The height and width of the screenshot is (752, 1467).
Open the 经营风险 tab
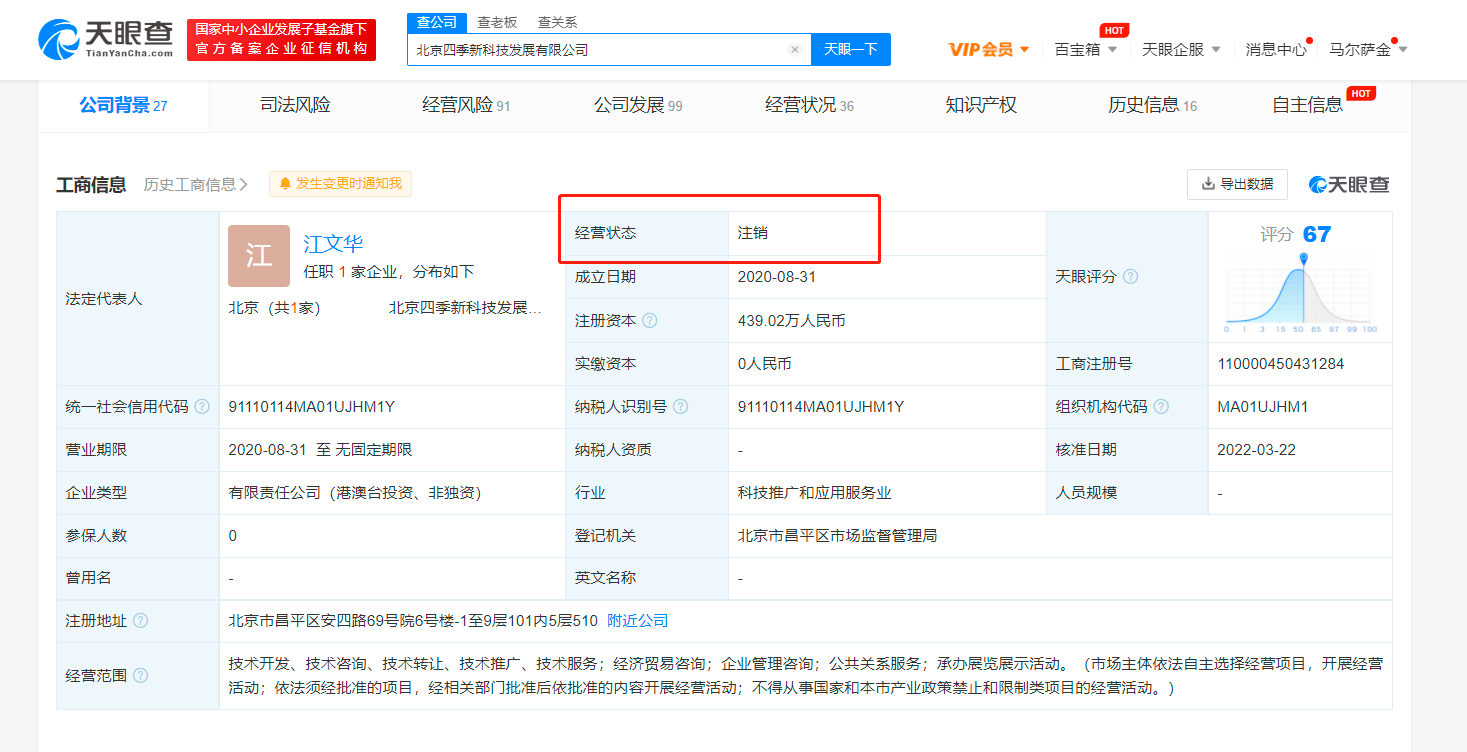pyautogui.click(x=466, y=105)
